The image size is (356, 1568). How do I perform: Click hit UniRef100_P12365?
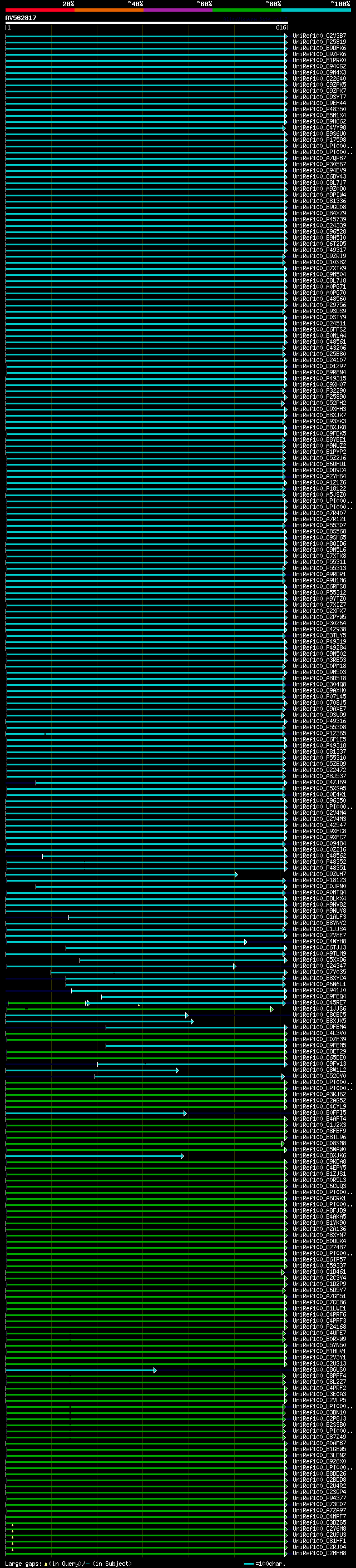[x=319, y=734]
